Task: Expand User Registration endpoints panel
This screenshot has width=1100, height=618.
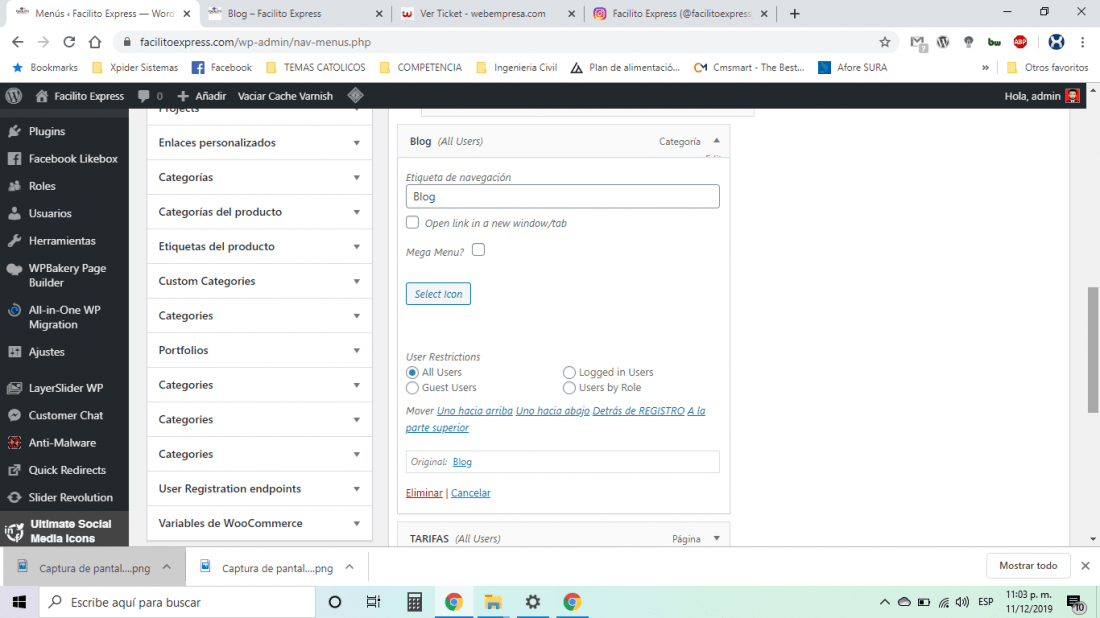Action: [x=260, y=488]
